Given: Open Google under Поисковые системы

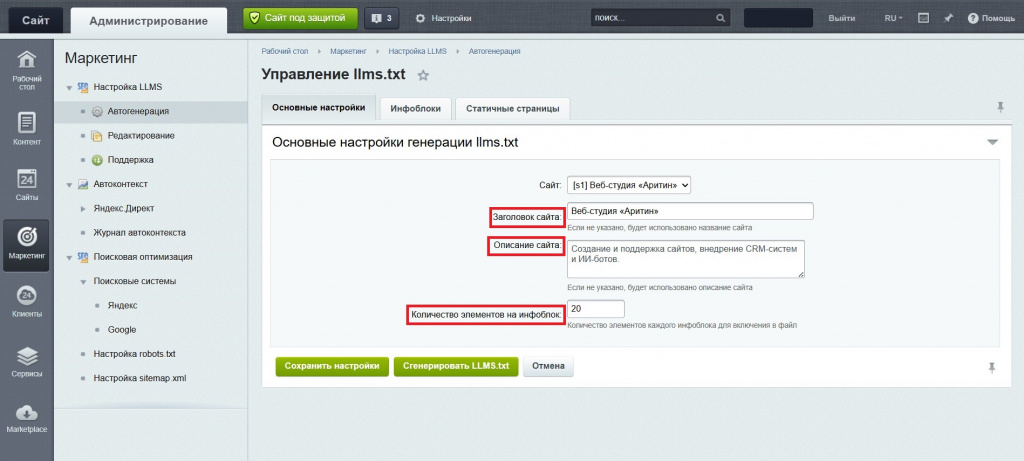Looking at the screenshot, I should pyautogui.click(x=121, y=330).
